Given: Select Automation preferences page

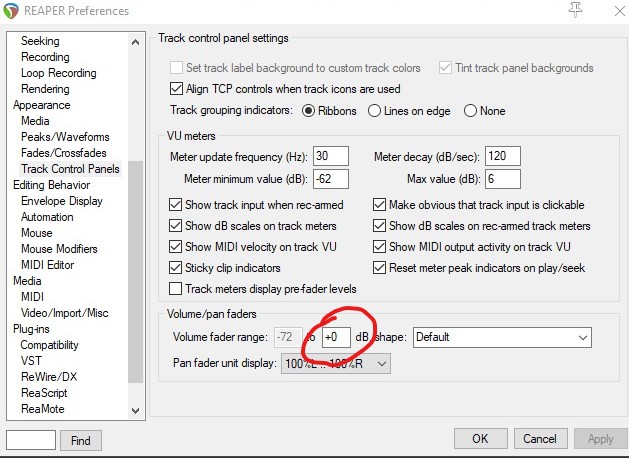Looking at the screenshot, I should [x=47, y=217].
